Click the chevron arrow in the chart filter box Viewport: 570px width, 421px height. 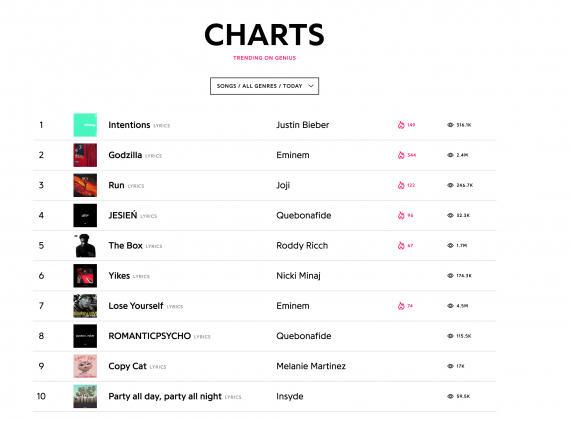(311, 86)
